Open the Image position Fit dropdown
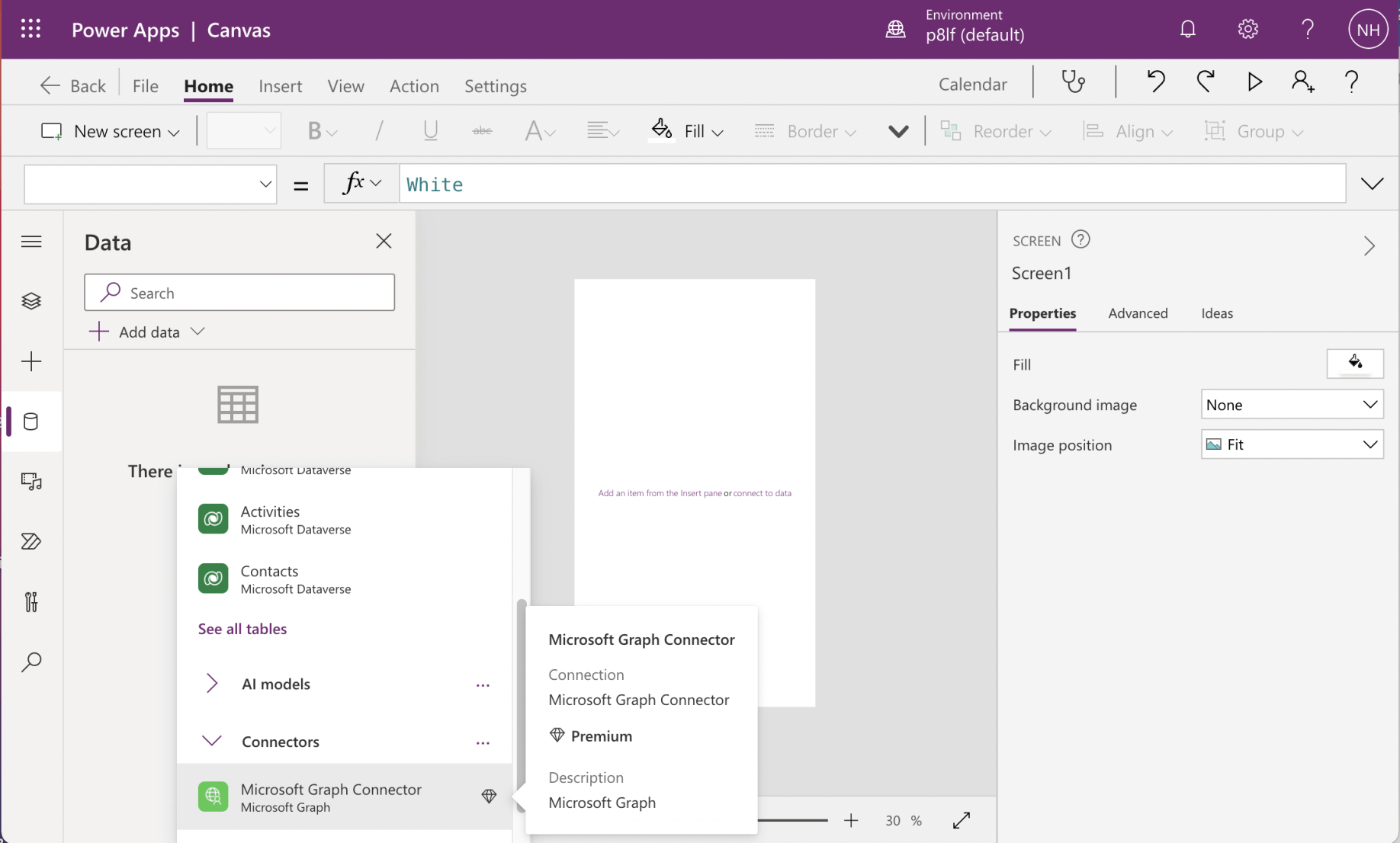This screenshot has width=1400, height=843. [x=1292, y=444]
